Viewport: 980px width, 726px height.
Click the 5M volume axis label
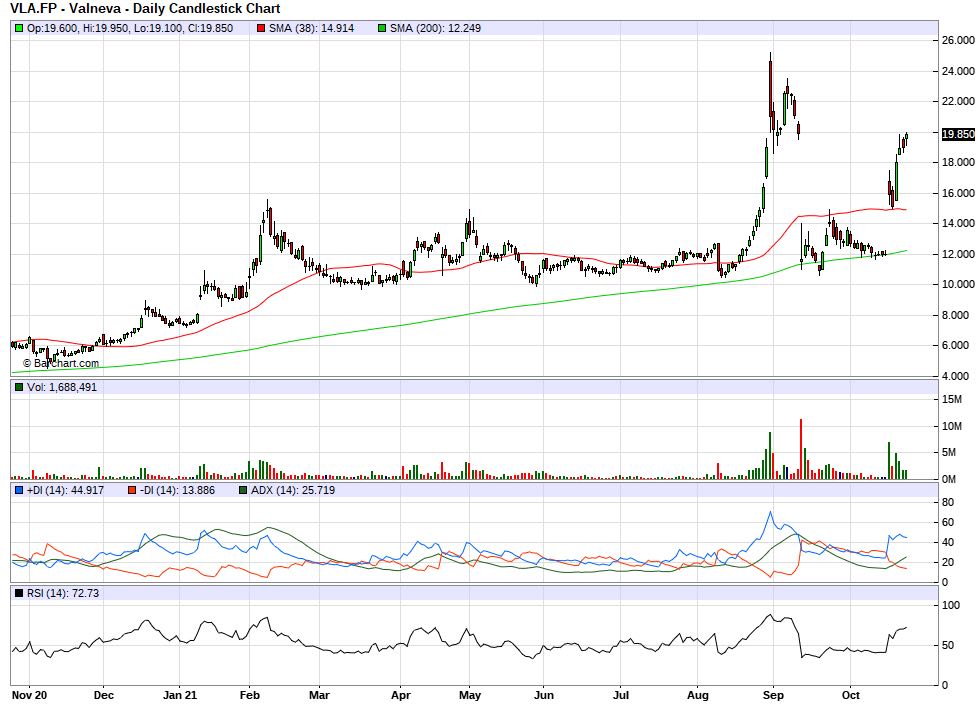click(x=949, y=452)
